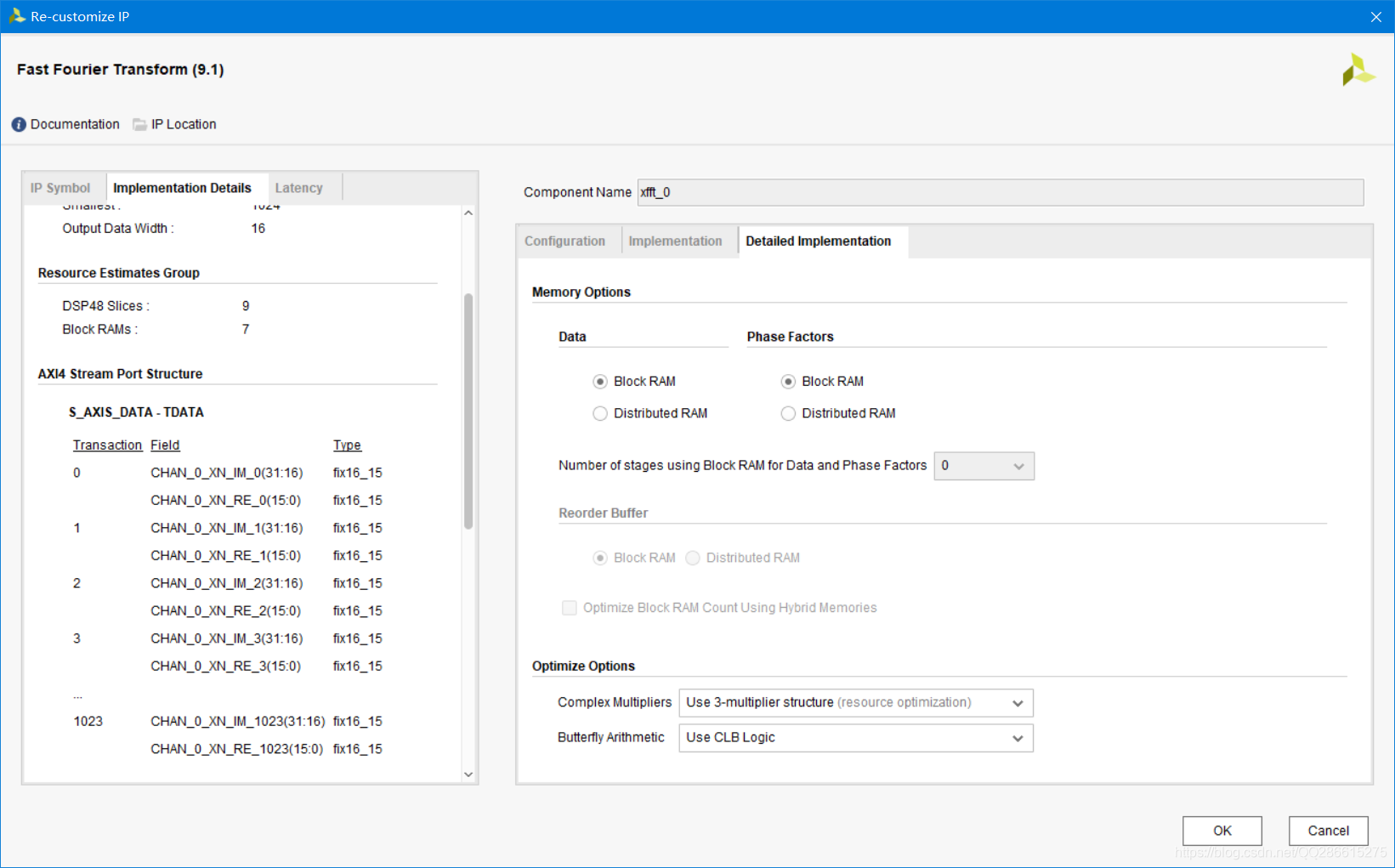The width and height of the screenshot is (1395, 868).
Task: Switch to the Latency tab
Action: click(x=298, y=188)
